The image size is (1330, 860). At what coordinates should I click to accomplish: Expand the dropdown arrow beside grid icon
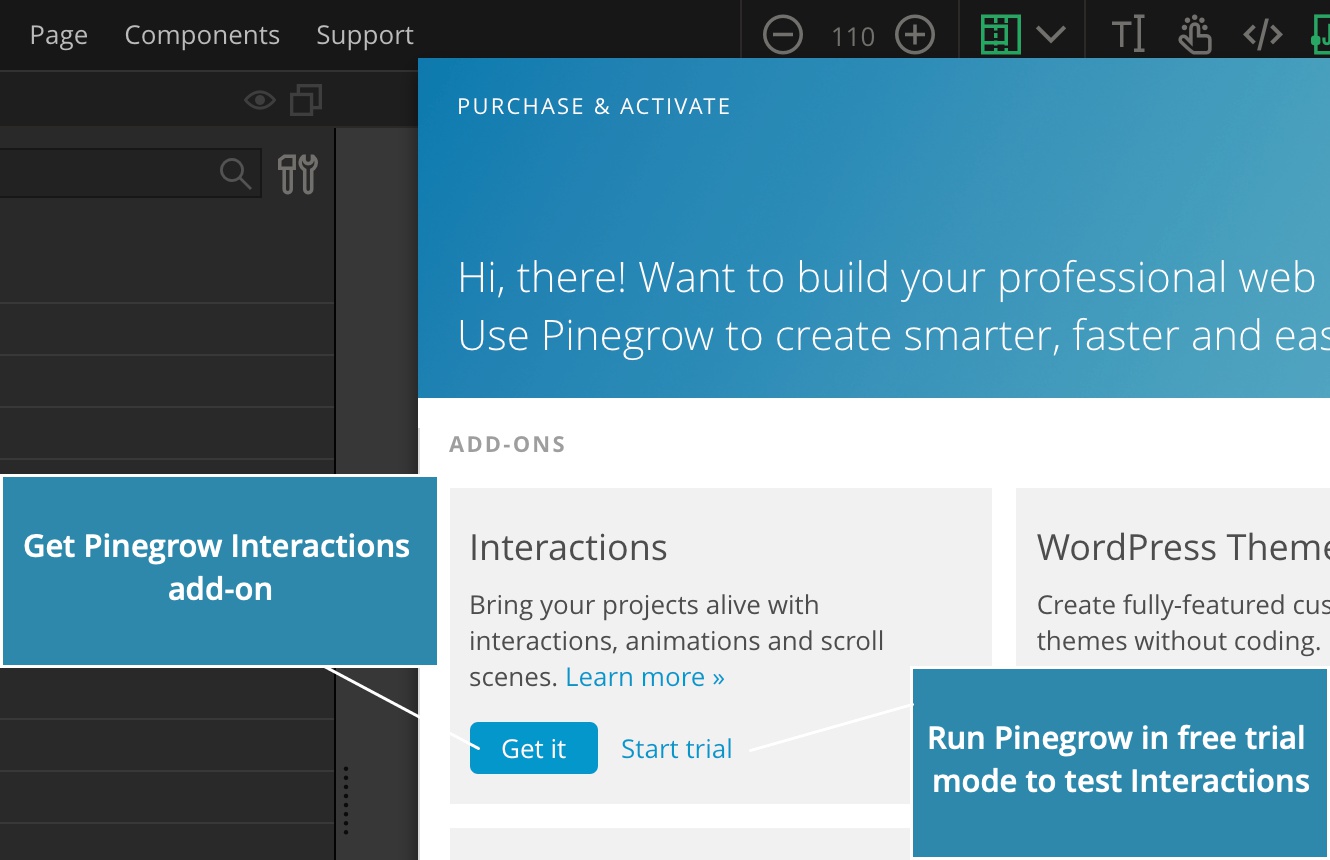click(1050, 35)
